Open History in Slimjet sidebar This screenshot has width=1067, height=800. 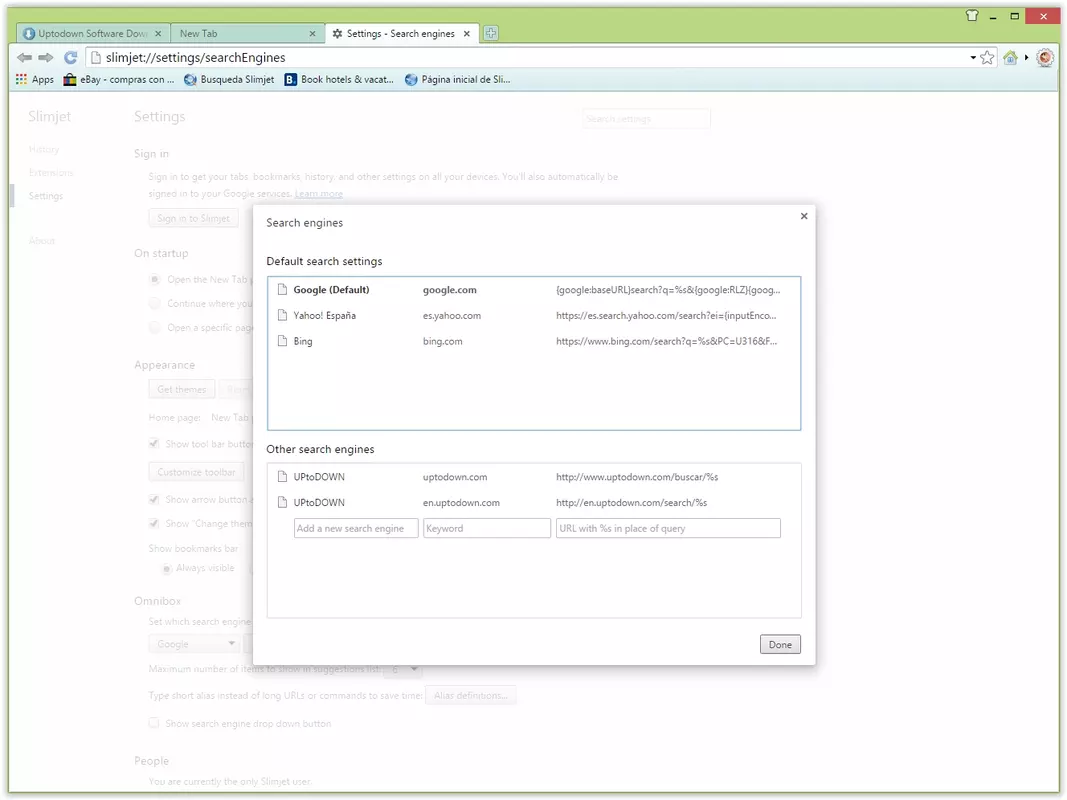44,150
